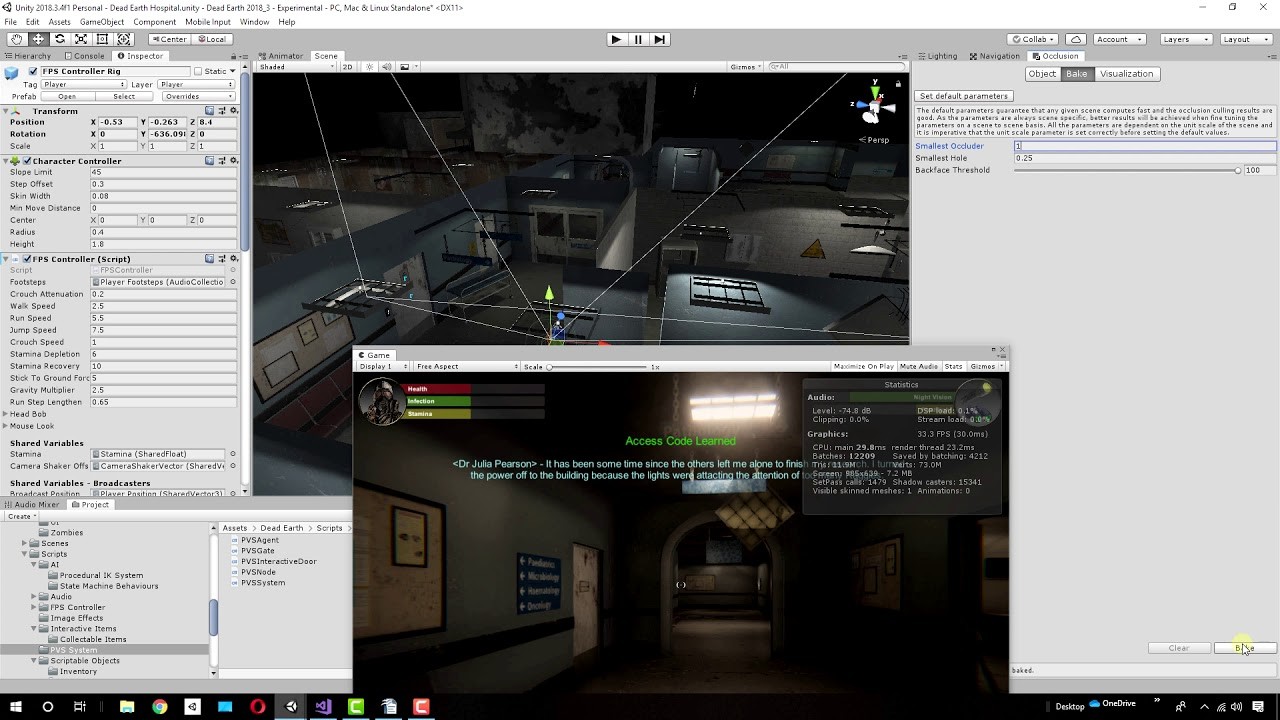Select the Scale tool in toolbar
This screenshot has height=720, width=1280.
point(81,39)
